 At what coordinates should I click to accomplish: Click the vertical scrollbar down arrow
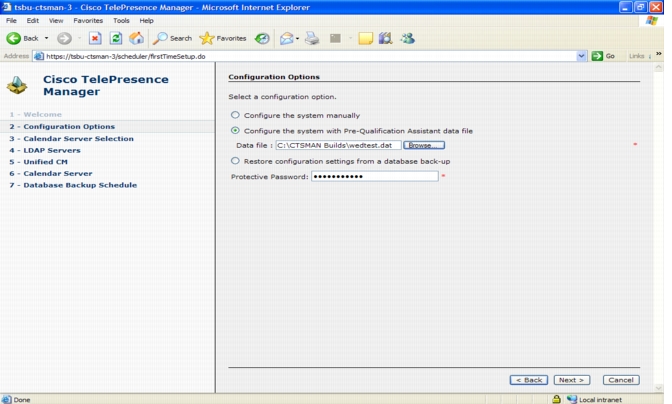pos(658,388)
